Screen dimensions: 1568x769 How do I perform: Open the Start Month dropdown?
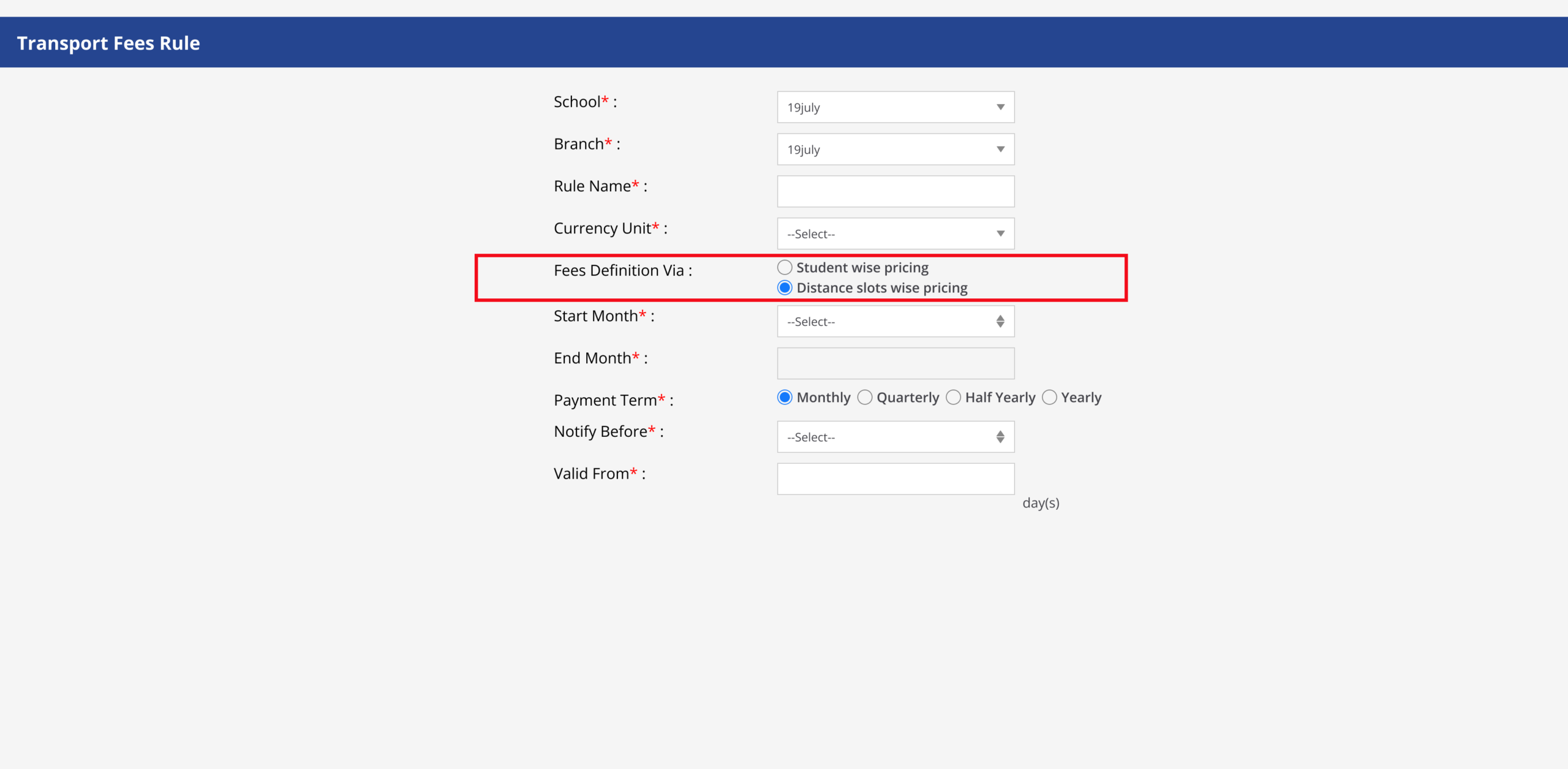click(894, 322)
